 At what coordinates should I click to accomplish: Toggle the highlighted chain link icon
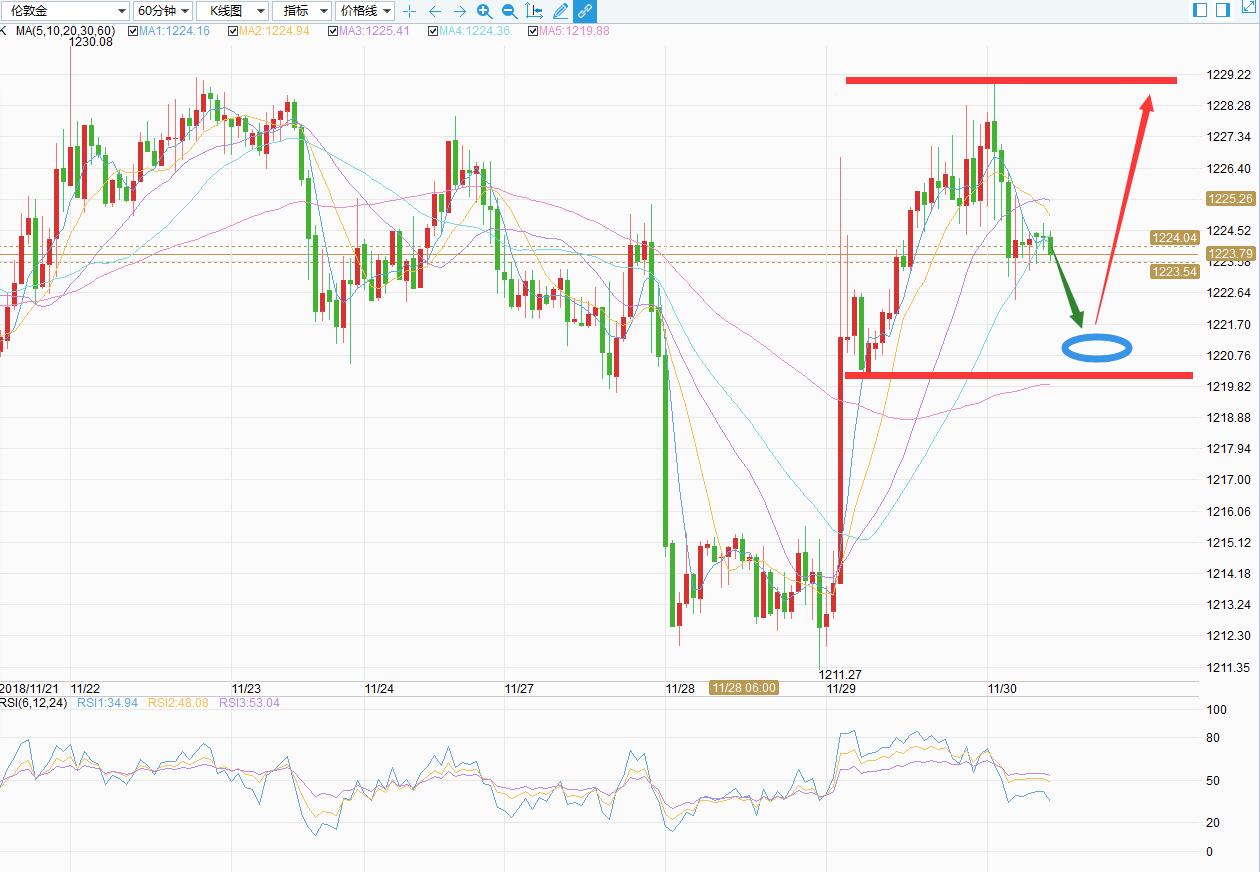click(585, 11)
